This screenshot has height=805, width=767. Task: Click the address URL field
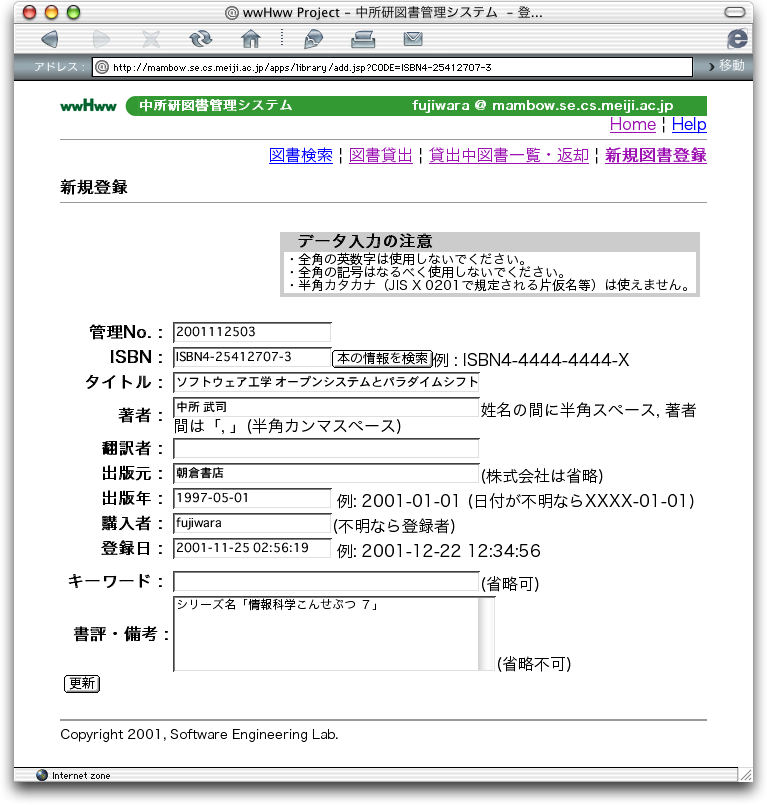click(x=392, y=67)
